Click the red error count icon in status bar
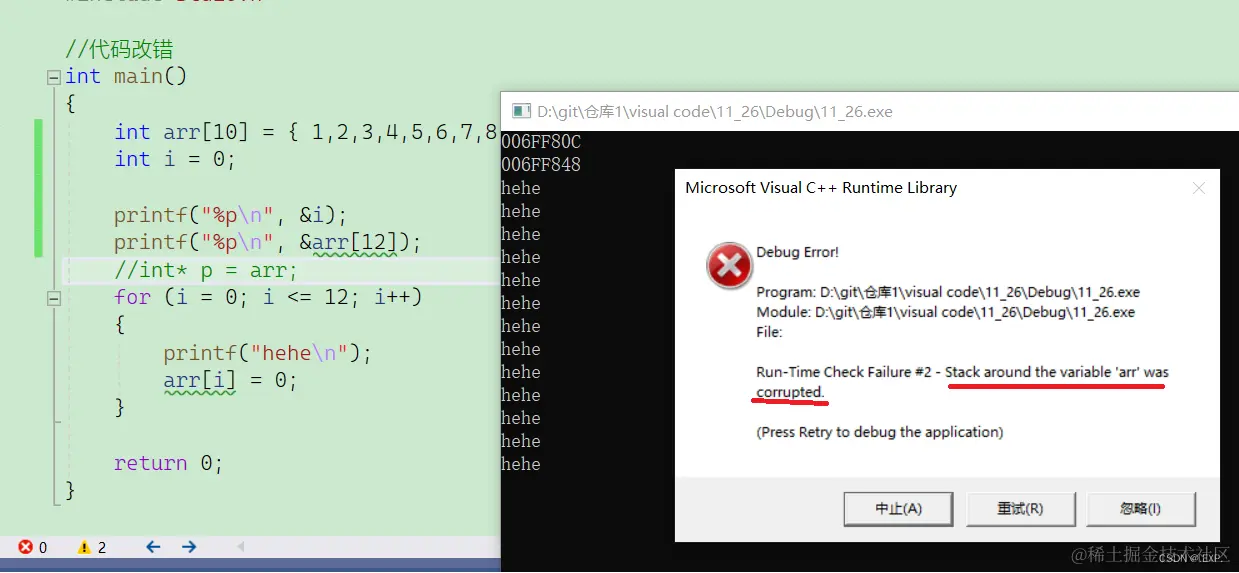The width and height of the screenshot is (1239, 573). pos(25,547)
